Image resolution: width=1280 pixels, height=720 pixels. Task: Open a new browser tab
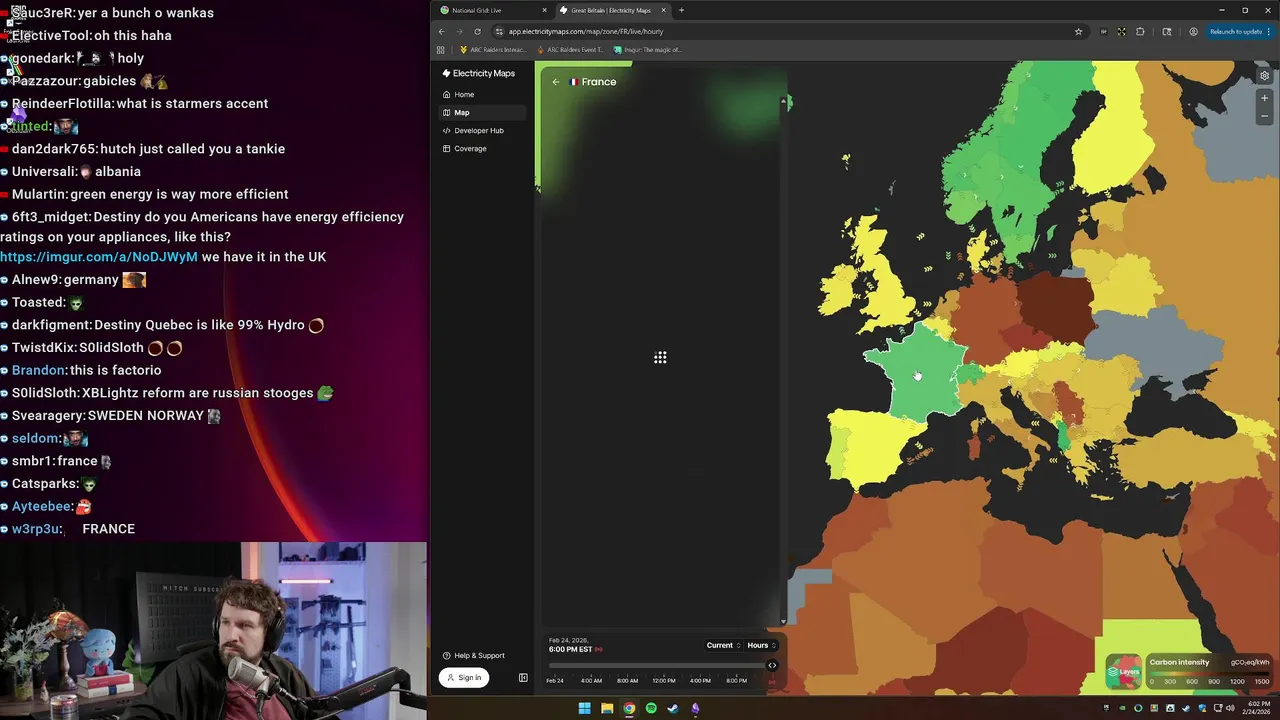[x=681, y=10]
